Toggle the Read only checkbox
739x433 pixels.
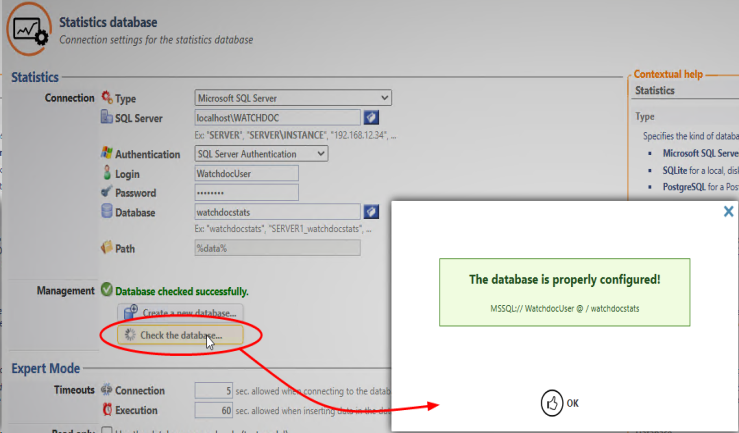pyautogui.click(x=107, y=431)
